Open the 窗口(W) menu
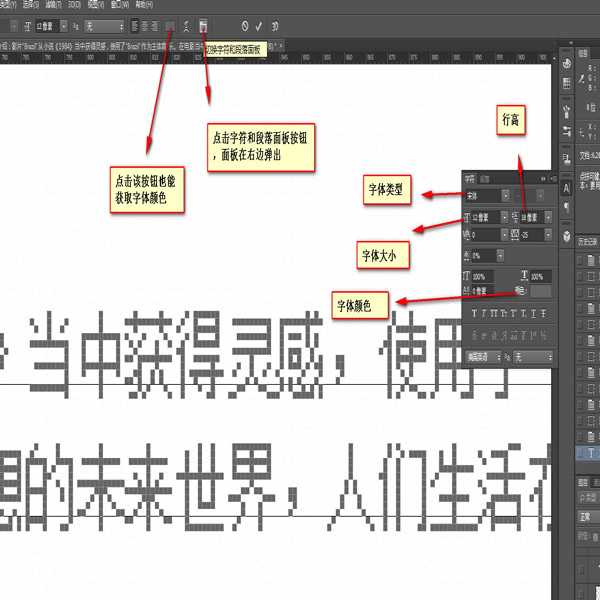The image size is (600, 600). coord(119,5)
